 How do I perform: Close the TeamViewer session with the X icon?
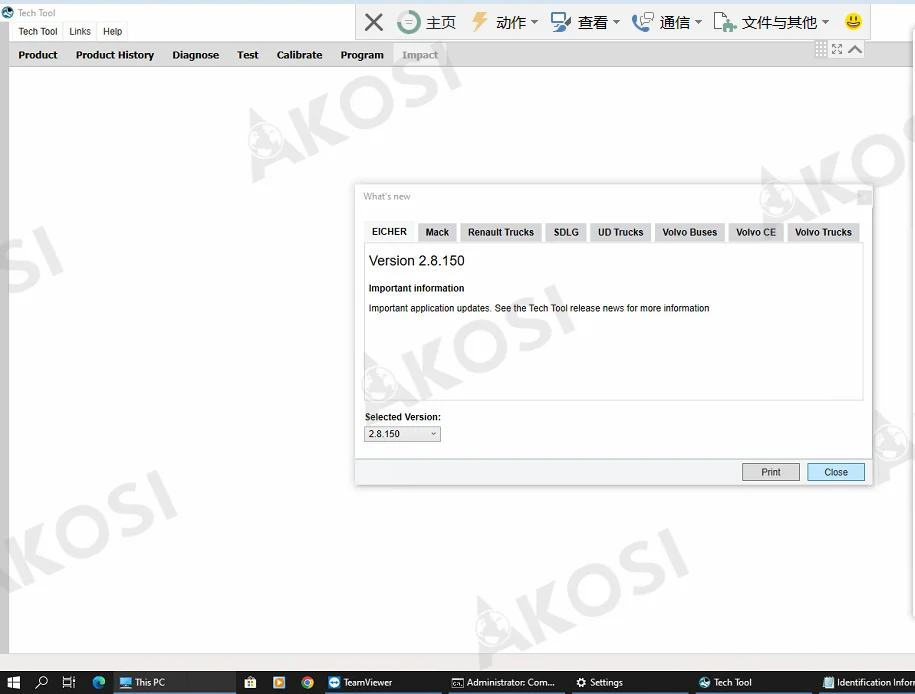373,22
